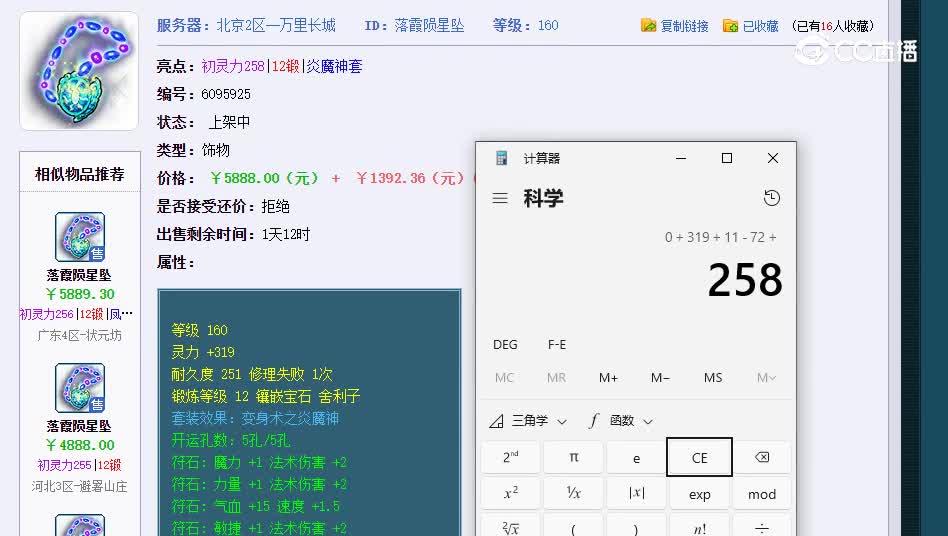
Task: Open the calculator navigation hamburger menu
Action: pyautogui.click(x=499, y=198)
